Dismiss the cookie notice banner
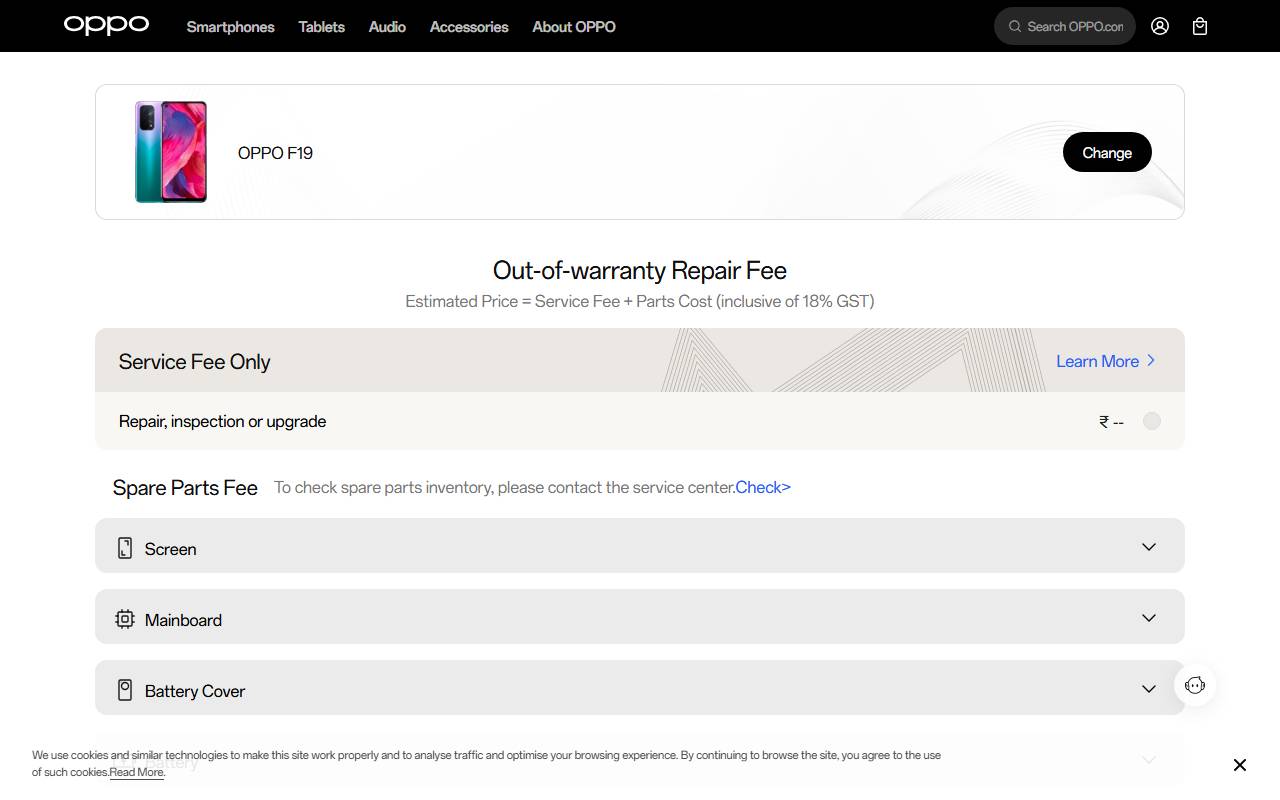The image size is (1280, 800). 1239,765
